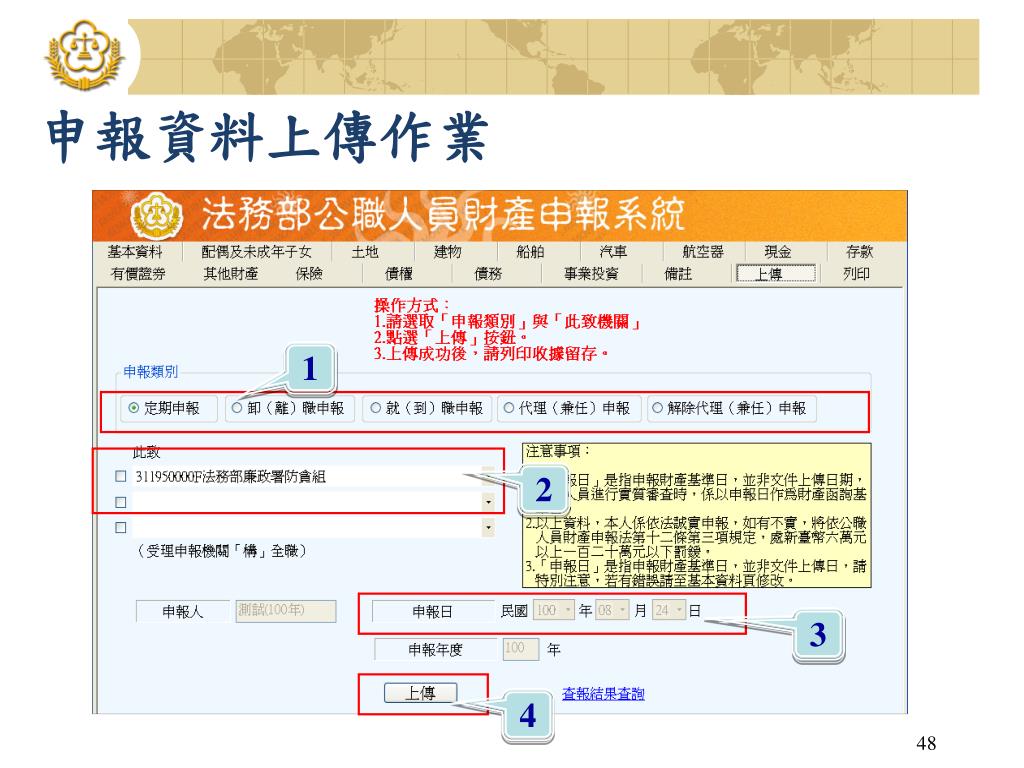1024x768 pixels.
Task: Go to the 汽車 tab
Action: point(613,251)
